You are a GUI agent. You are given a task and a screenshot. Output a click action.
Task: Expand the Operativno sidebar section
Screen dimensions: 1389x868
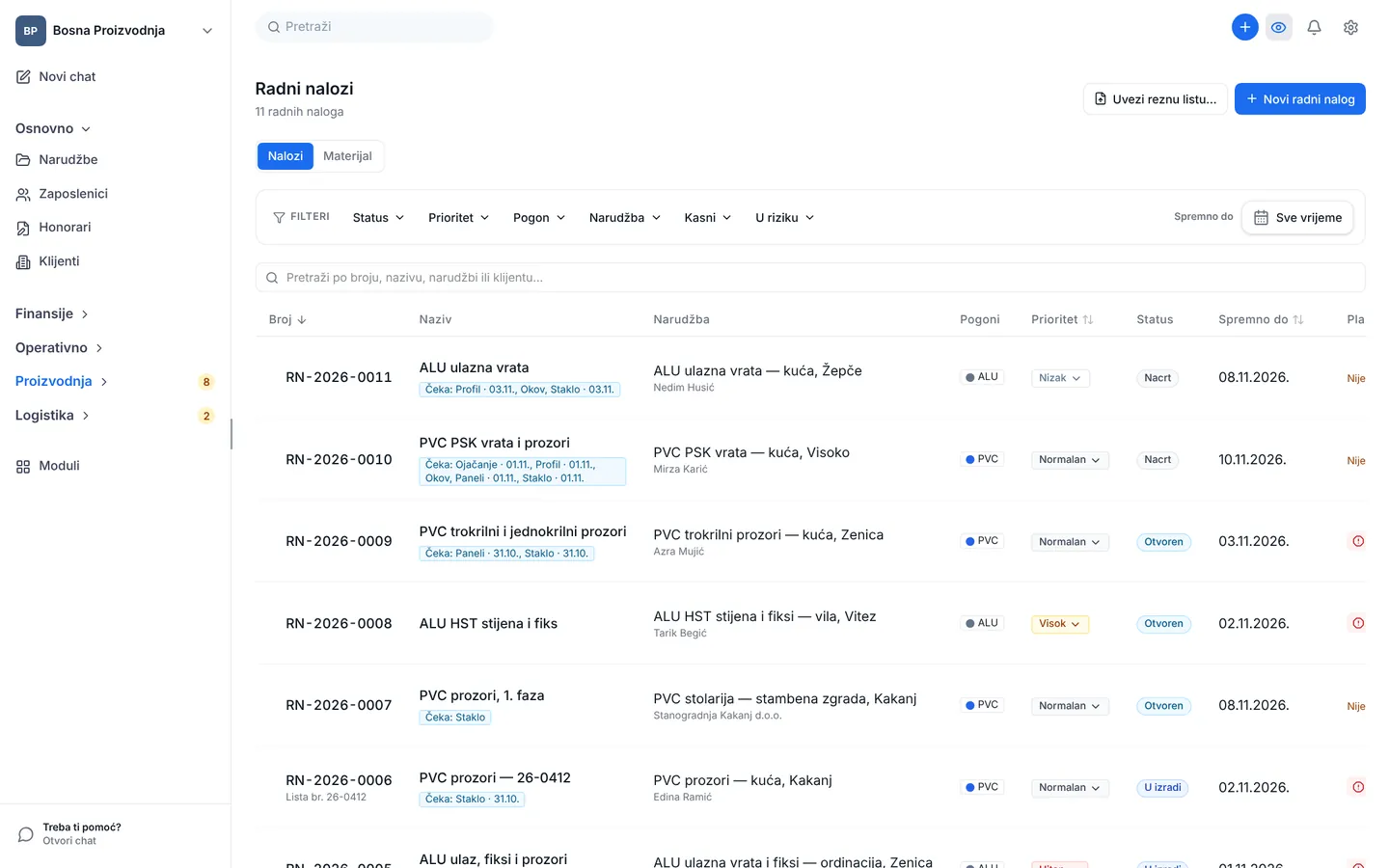click(x=59, y=348)
